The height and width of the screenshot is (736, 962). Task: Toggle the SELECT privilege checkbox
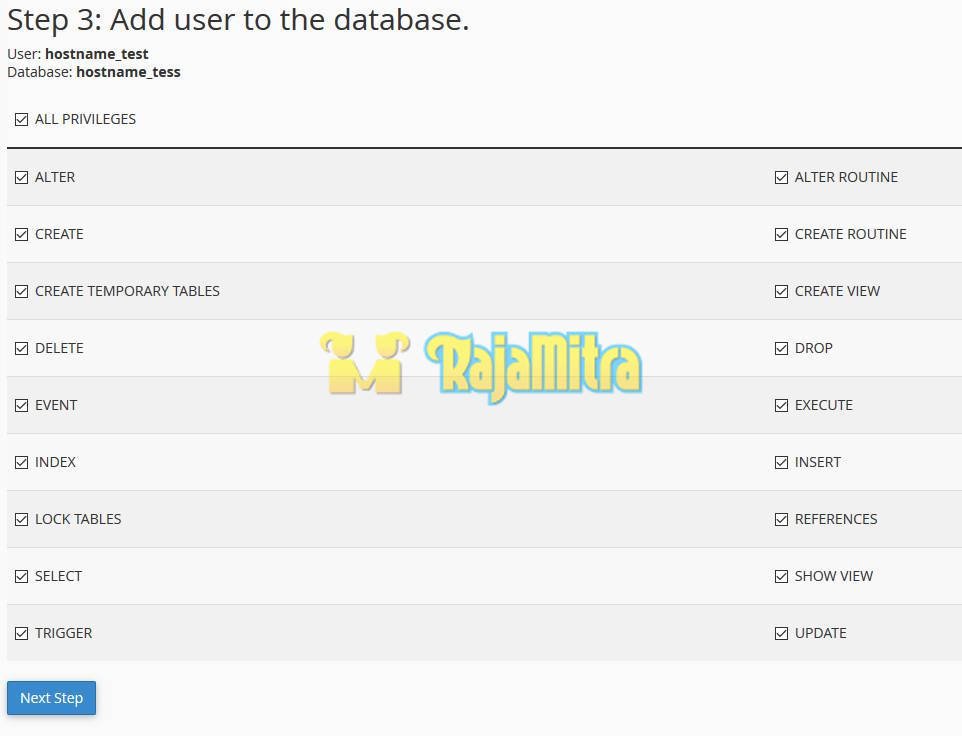pyautogui.click(x=21, y=577)
